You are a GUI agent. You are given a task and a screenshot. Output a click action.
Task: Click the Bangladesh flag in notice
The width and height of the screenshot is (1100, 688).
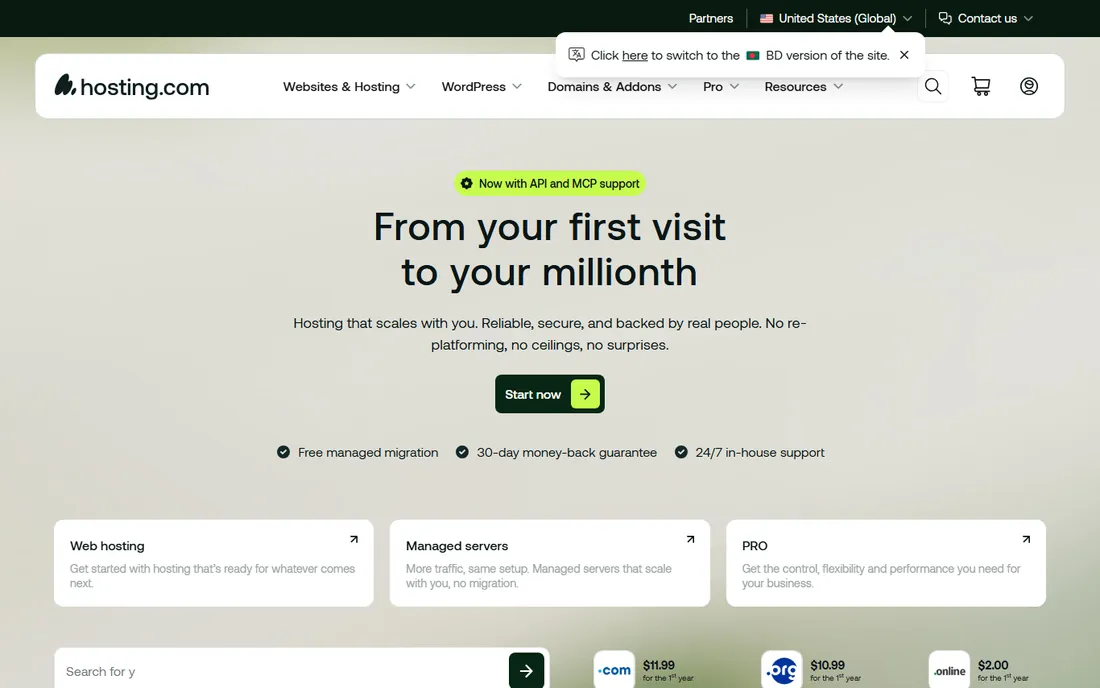click(753, 55)
